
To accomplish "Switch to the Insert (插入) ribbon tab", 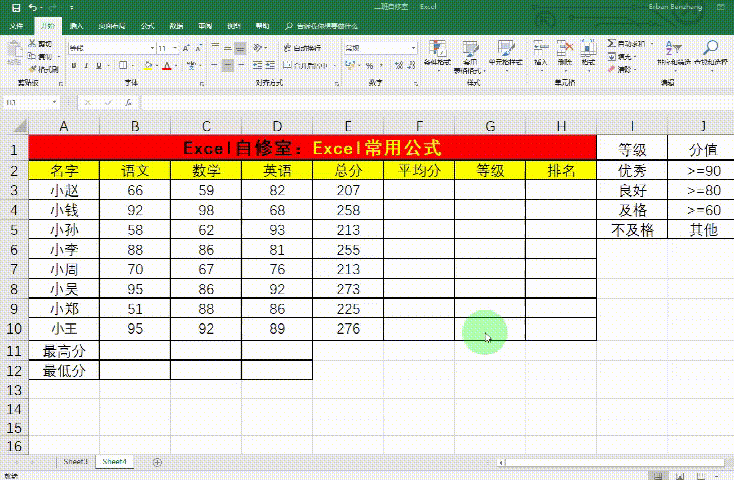I will point(76,26).
